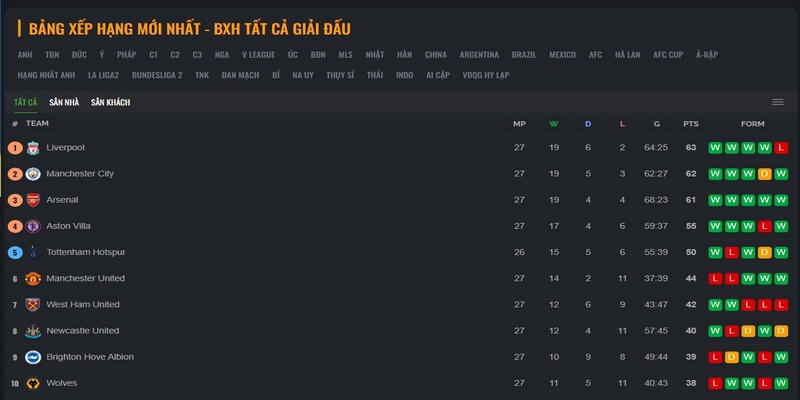Click Liverpool's red L form badge
Viewport: 800px width, 400px height.
pyautogui.click(x=781, y=148)
